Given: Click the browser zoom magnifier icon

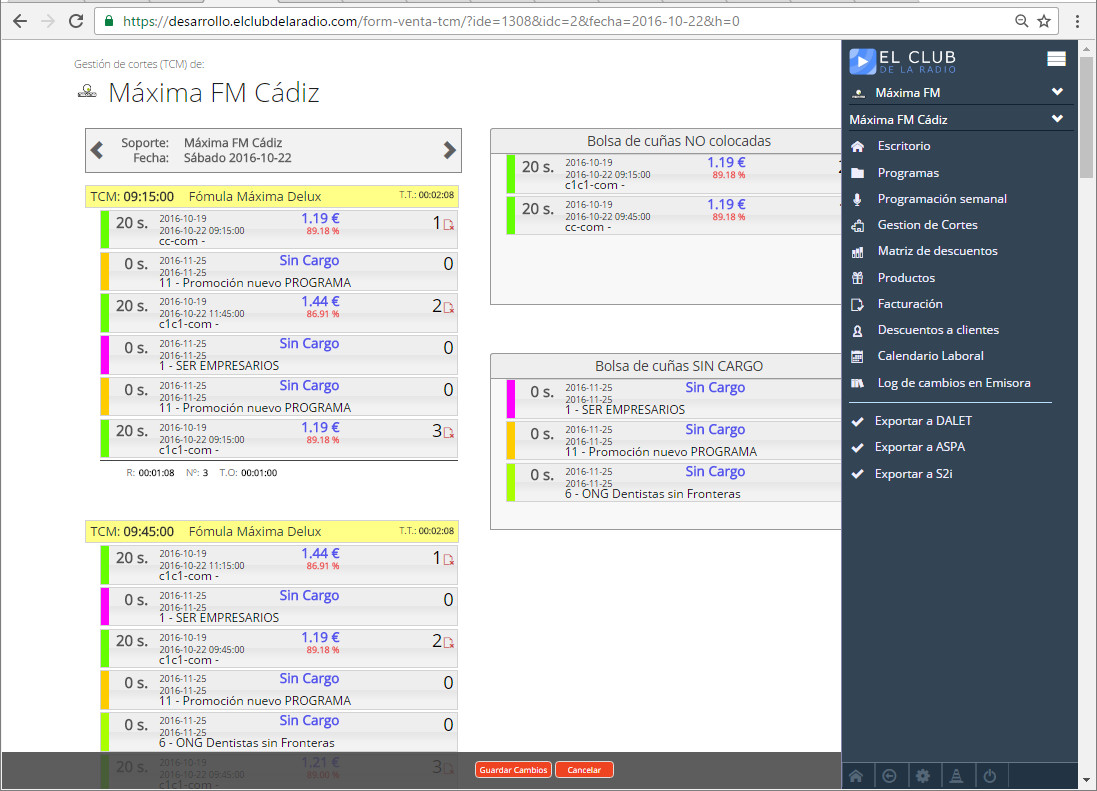Looking at the screenshot, I should [1021, 21].
